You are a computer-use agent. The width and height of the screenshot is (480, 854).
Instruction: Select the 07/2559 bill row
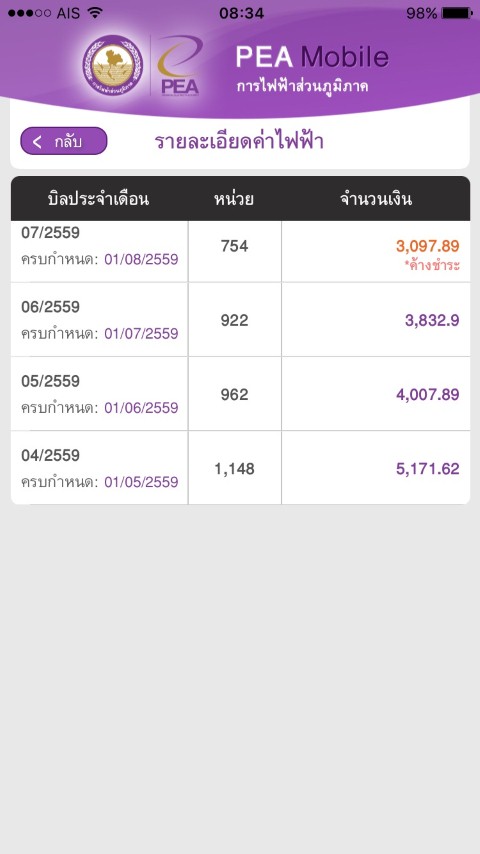tap(240, 252)
